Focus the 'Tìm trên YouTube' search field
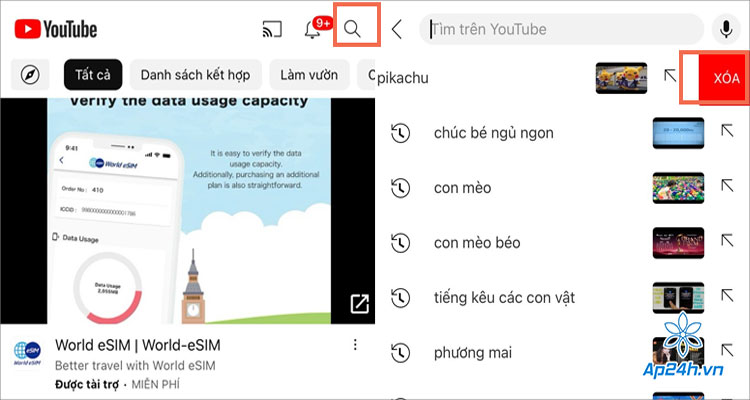 (x=562, y=29)
